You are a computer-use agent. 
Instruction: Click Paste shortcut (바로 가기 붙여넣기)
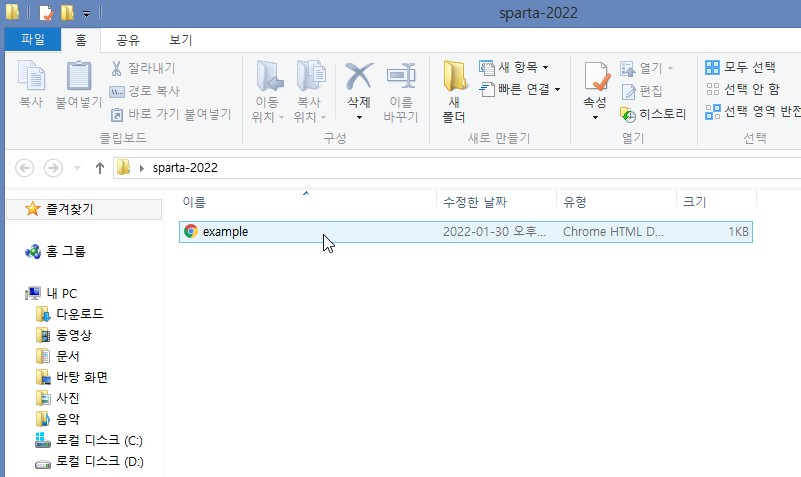[171, 114]
